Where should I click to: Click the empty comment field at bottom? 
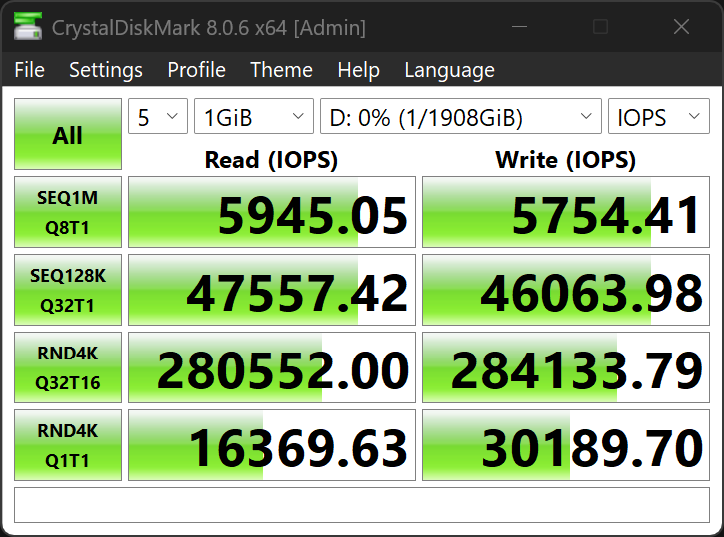click(362, 505)
